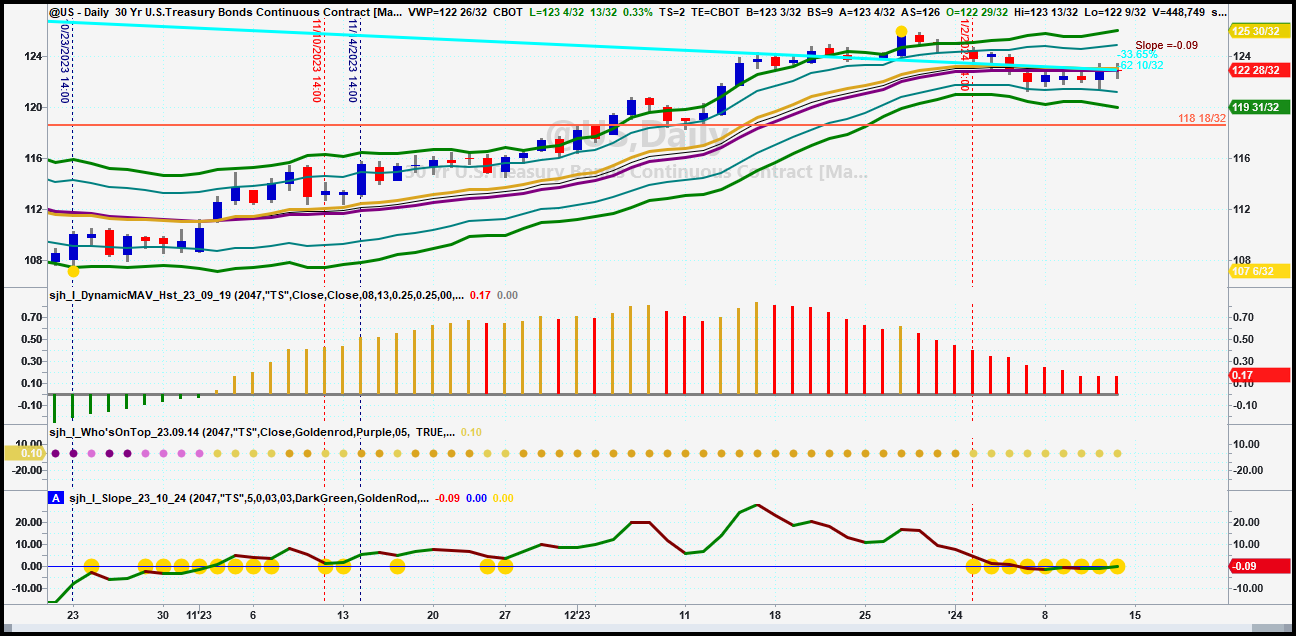Click the red 122 28/32 price tag
The height and width of the screenshot is (636, 1296).
click(x=1260, y=70)
